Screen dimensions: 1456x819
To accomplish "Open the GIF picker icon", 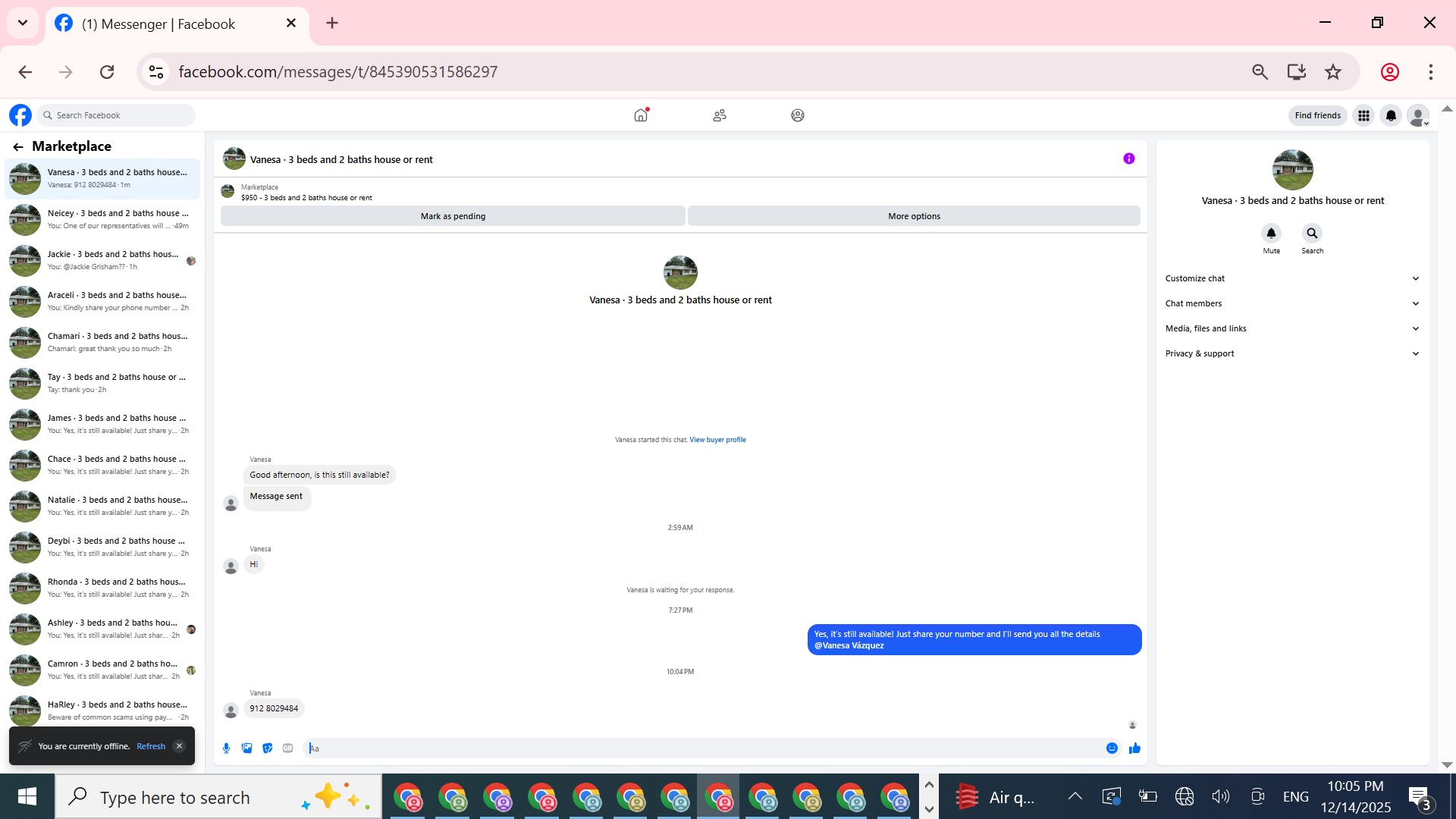I will tap(287, 748).
